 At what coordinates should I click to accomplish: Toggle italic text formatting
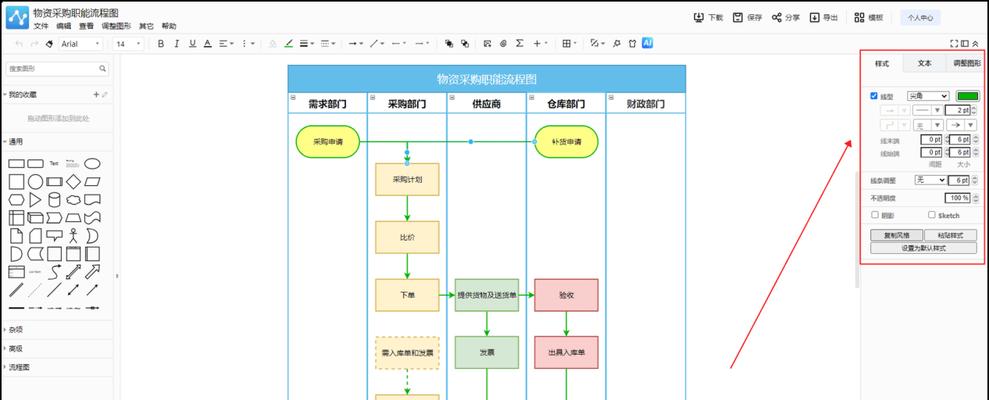[x=177, y=44]
